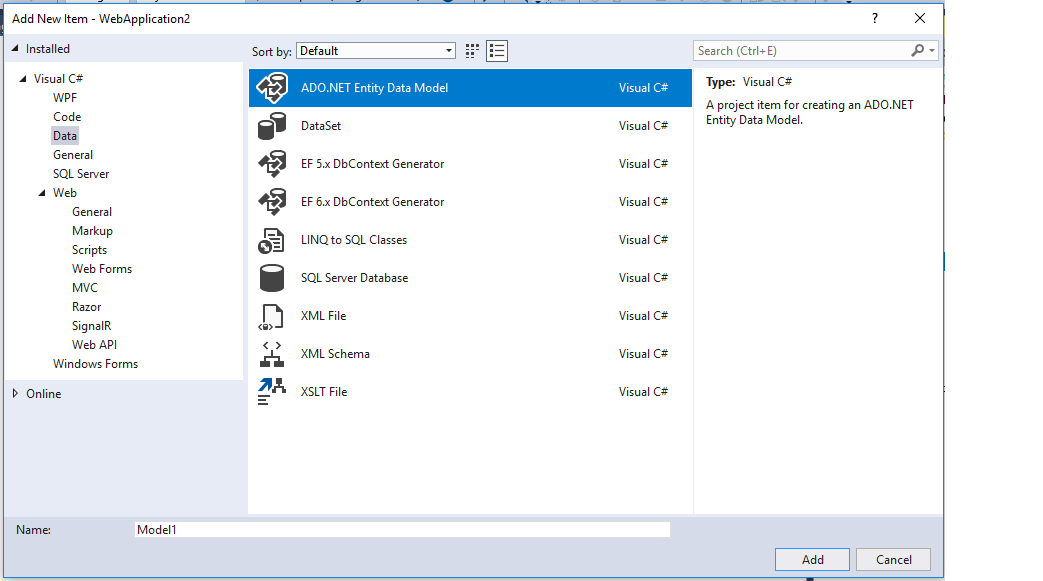The image size is (1043, 581).
Task: Click the Name input field
Action: point(402,530)
